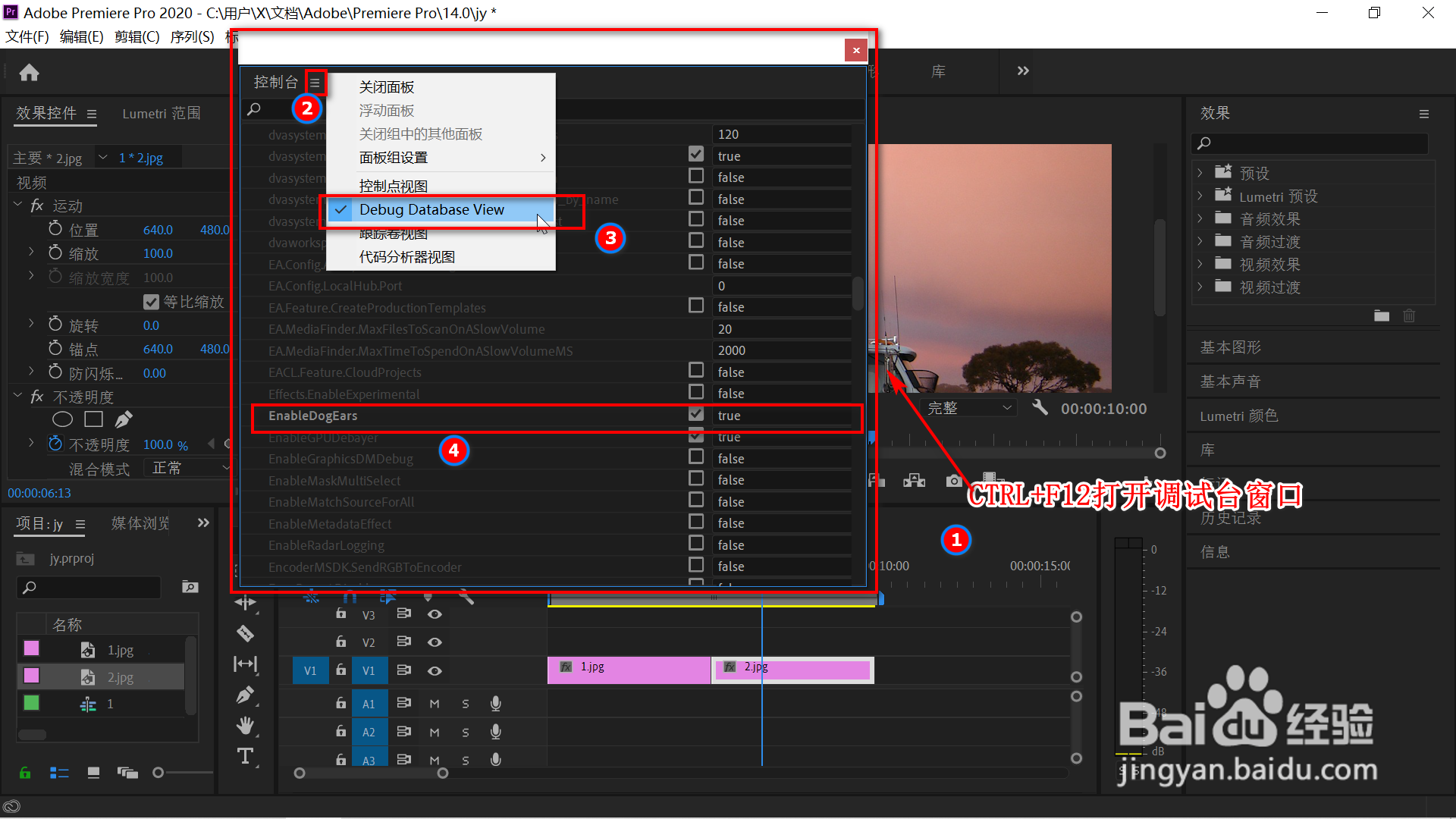
Task: Create an ellipse mask for opacity
Action: (x=62, y=419)
